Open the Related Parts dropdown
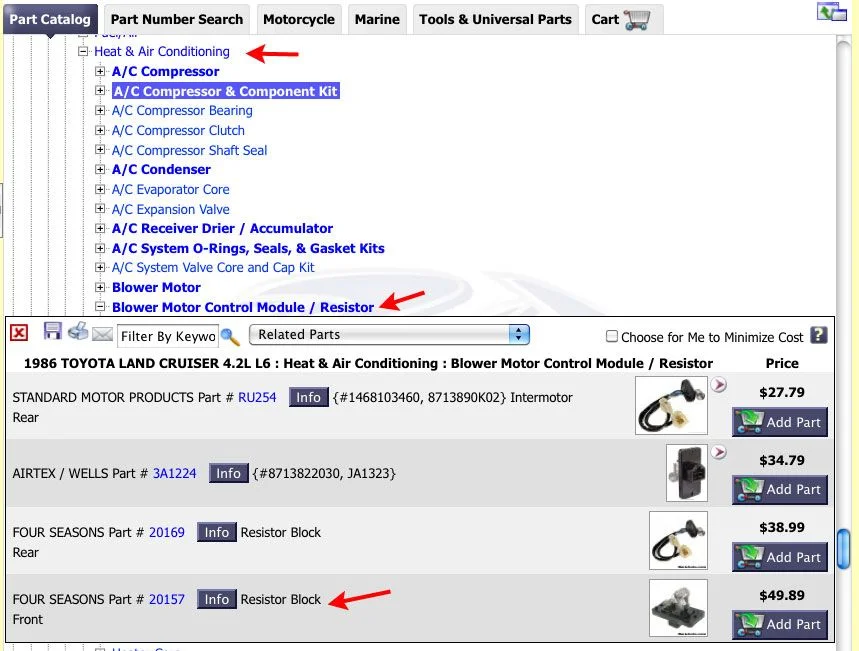 [389, 334]
